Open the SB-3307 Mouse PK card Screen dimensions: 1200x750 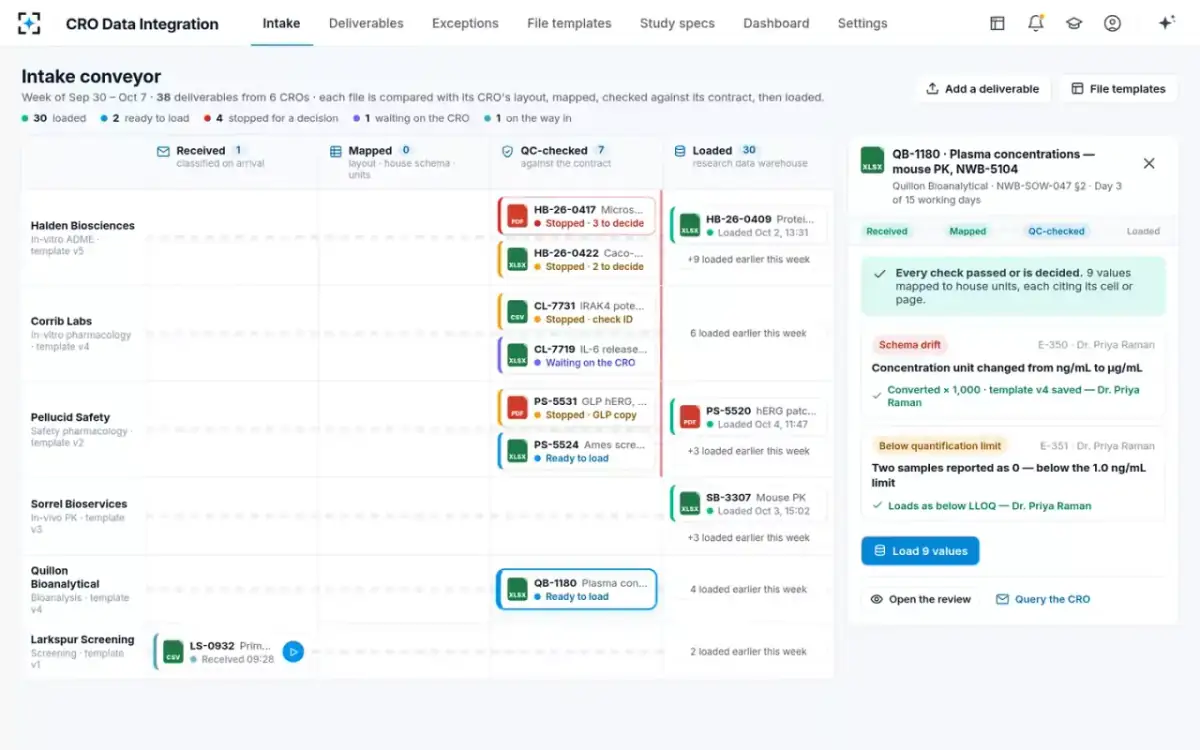[x=749, y=503]
